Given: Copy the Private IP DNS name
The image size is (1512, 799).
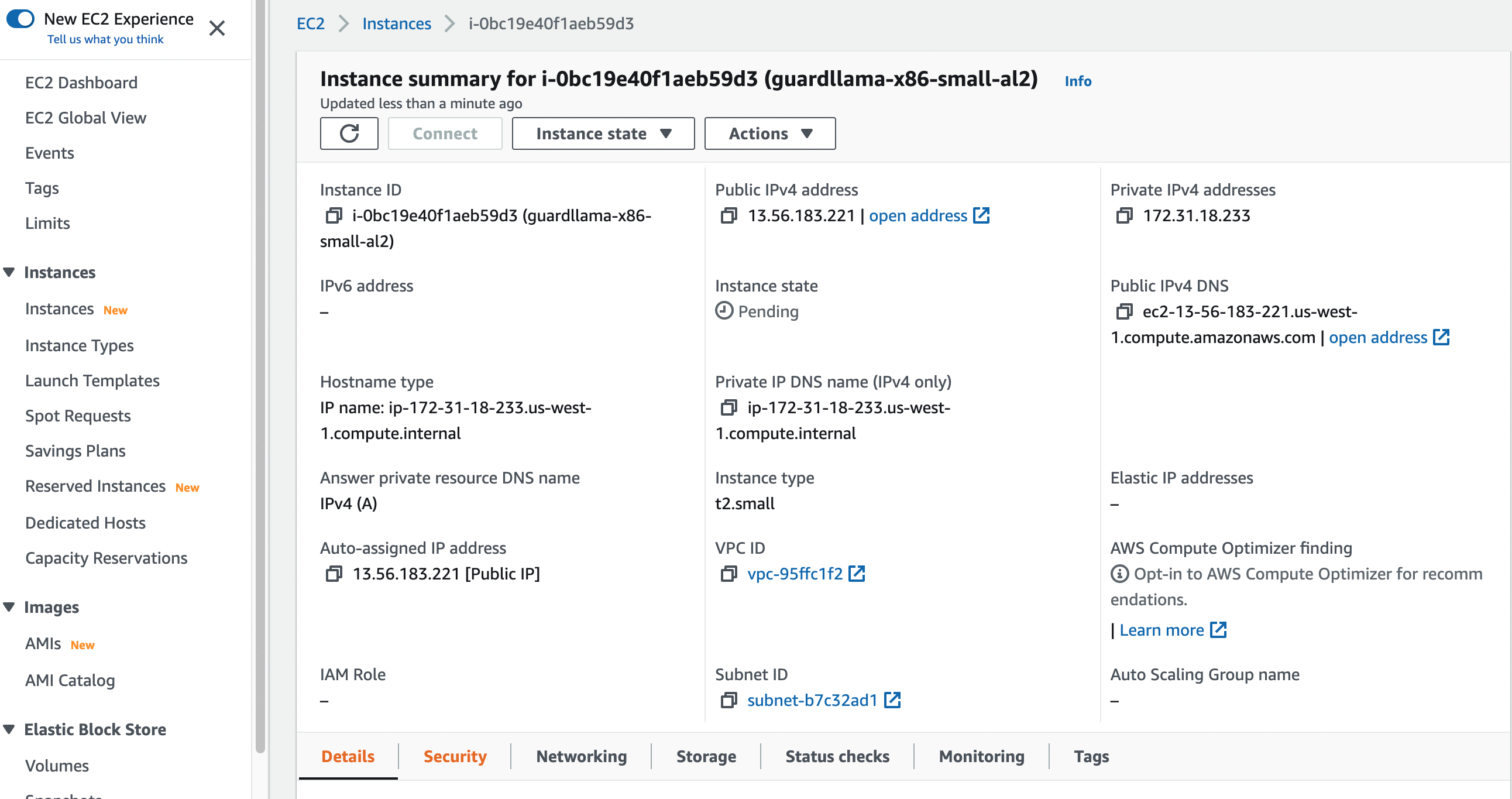Looking at the screenshot, I should click(x=728, y=407).
